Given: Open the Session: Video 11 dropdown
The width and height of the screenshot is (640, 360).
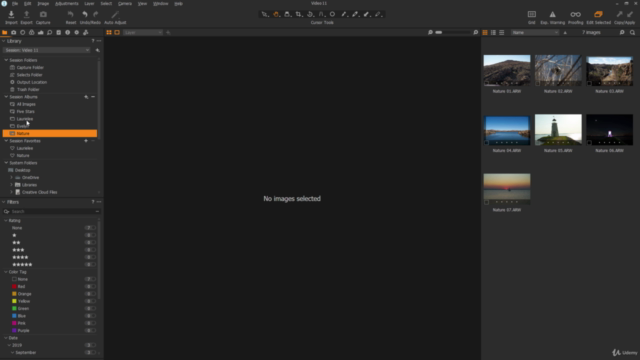Looking at the screenshot, I should click(x=47, y=50).
